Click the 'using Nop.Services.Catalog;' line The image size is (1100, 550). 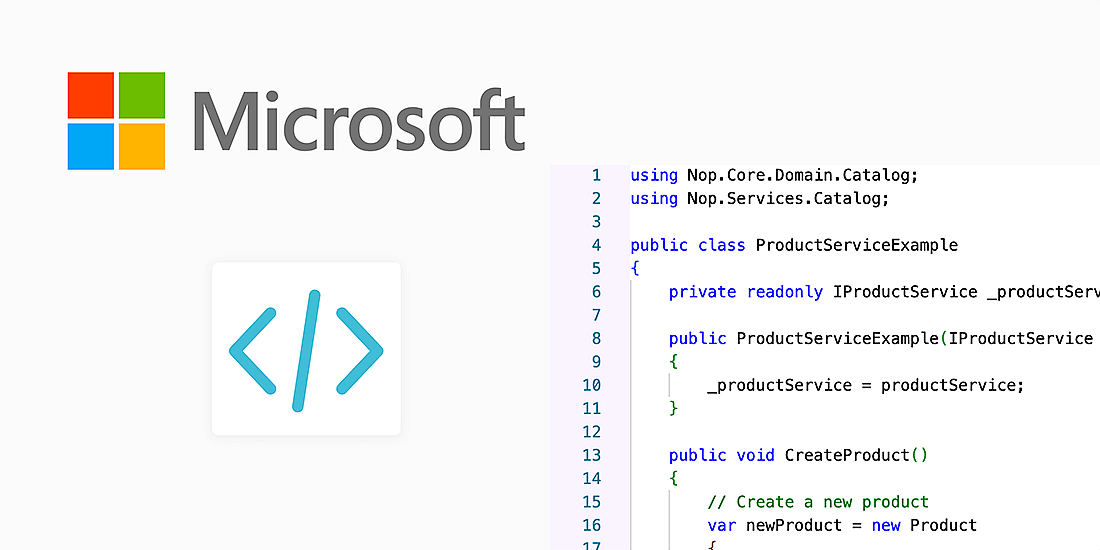pyautogui.click(x=760, y=199)
